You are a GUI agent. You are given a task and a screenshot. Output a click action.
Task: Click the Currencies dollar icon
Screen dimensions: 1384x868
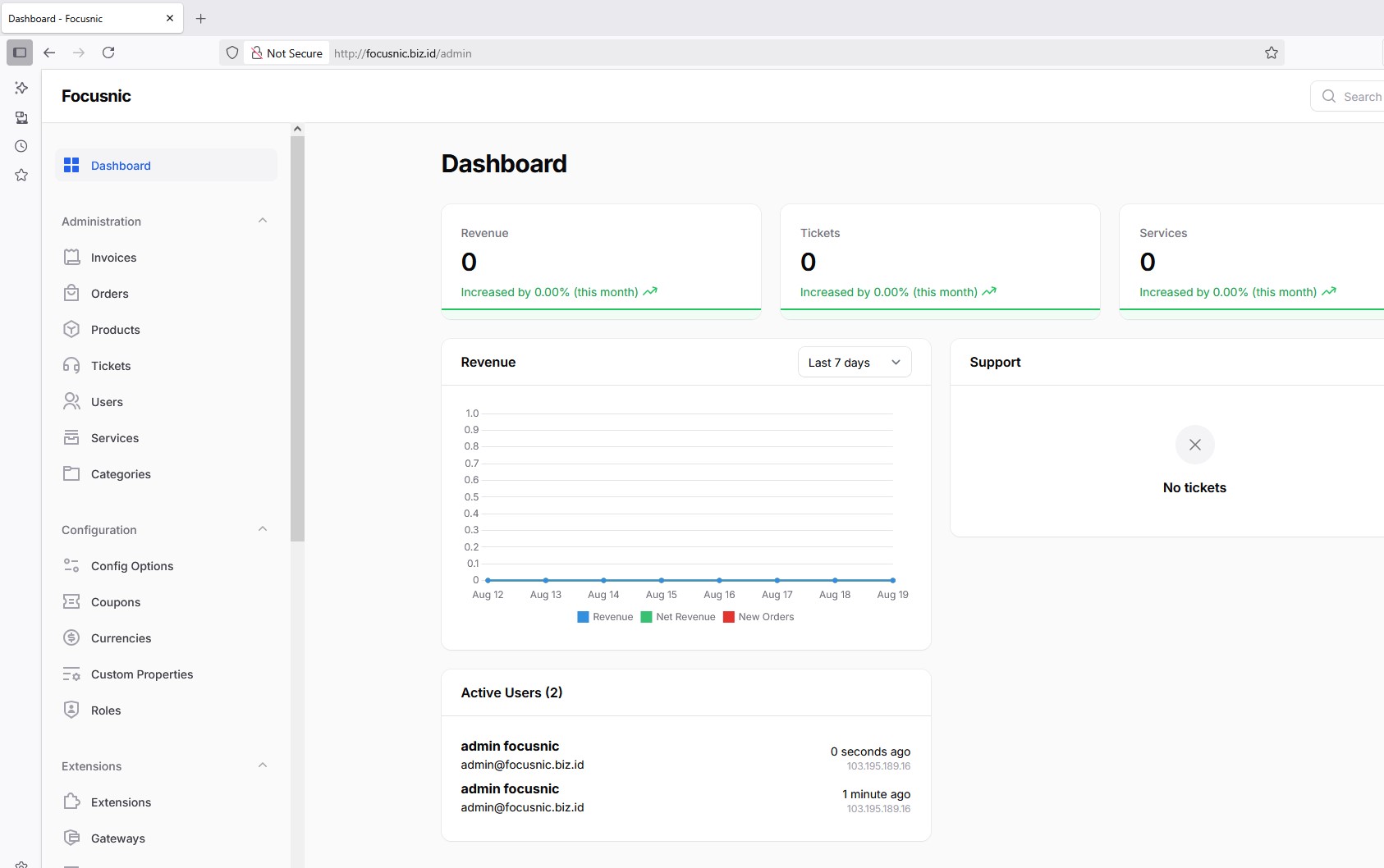(x=71, y=637)
